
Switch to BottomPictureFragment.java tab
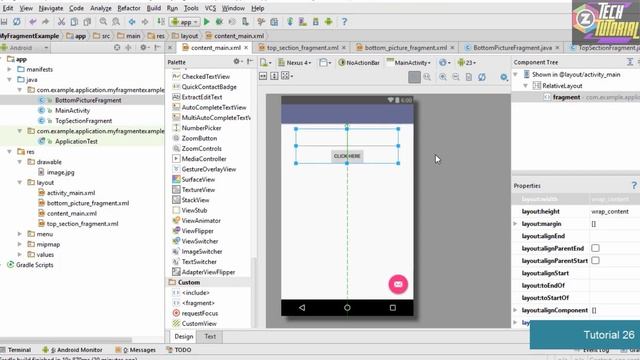click(x=512, y=48)
